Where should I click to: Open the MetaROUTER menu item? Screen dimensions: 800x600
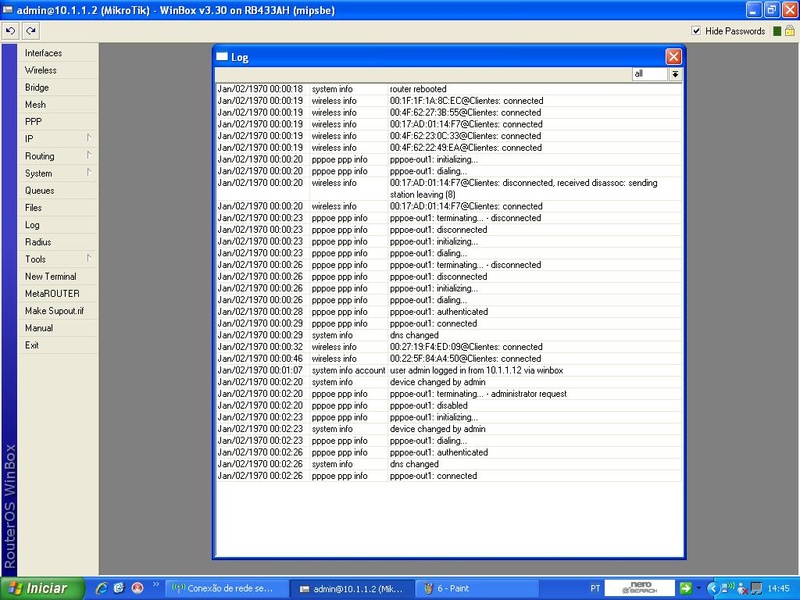point(57,294)
